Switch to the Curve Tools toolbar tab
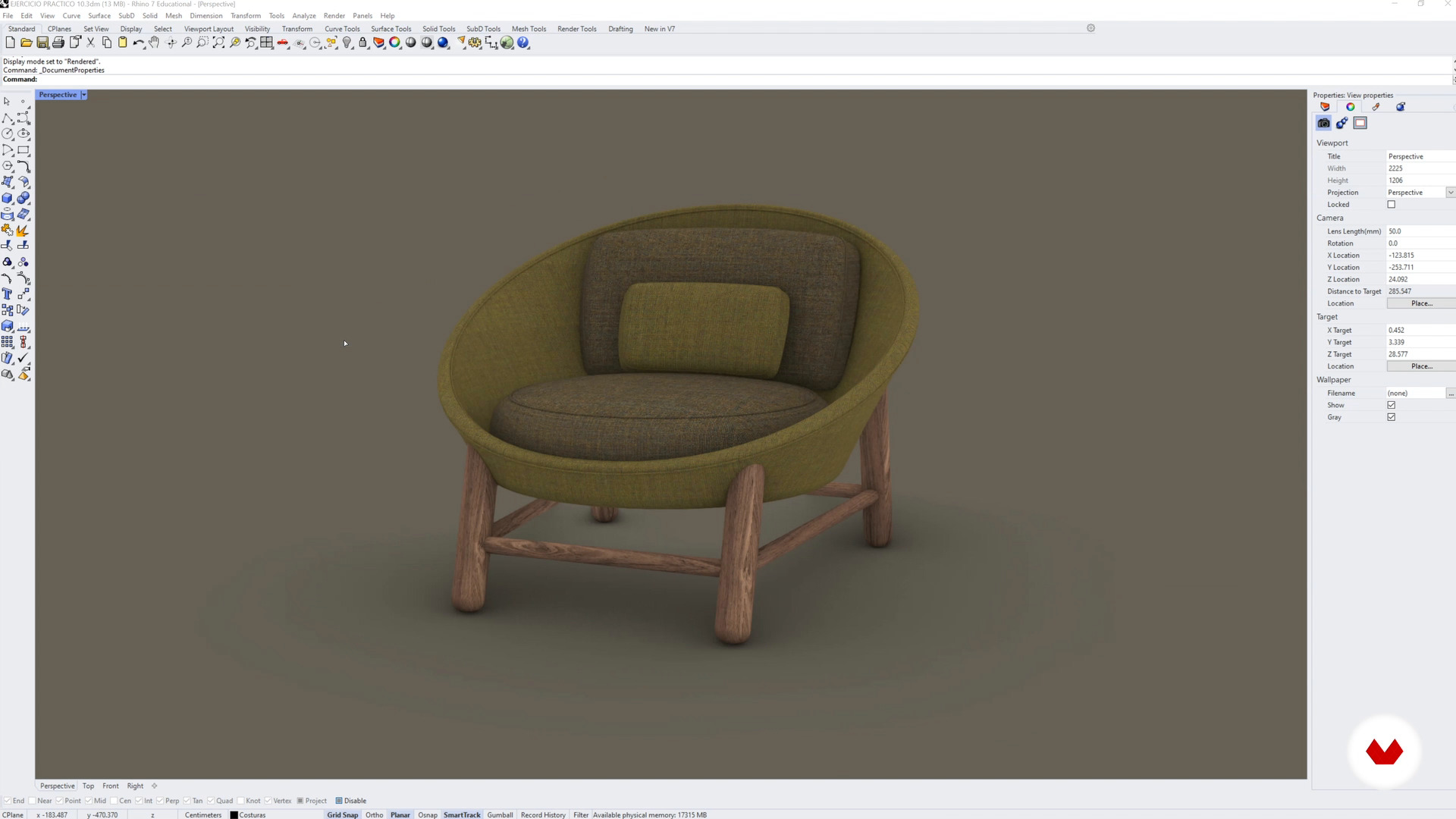The height and width of the screenshot is (819, 1456). click(342, 29)
